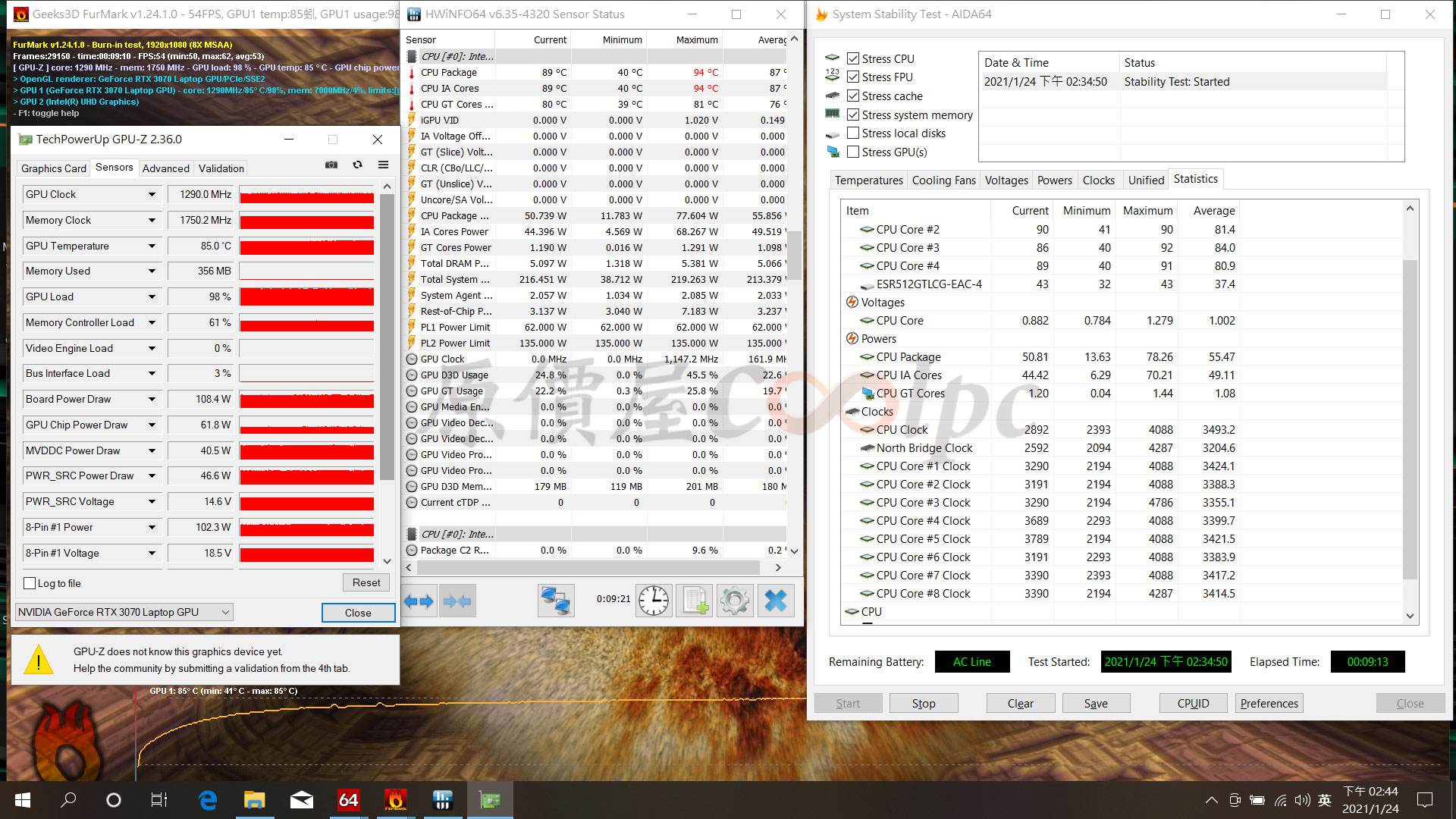1456x819 pixels.
Task: Show hidden tray icons chevron
Action: click(1212, 800)
